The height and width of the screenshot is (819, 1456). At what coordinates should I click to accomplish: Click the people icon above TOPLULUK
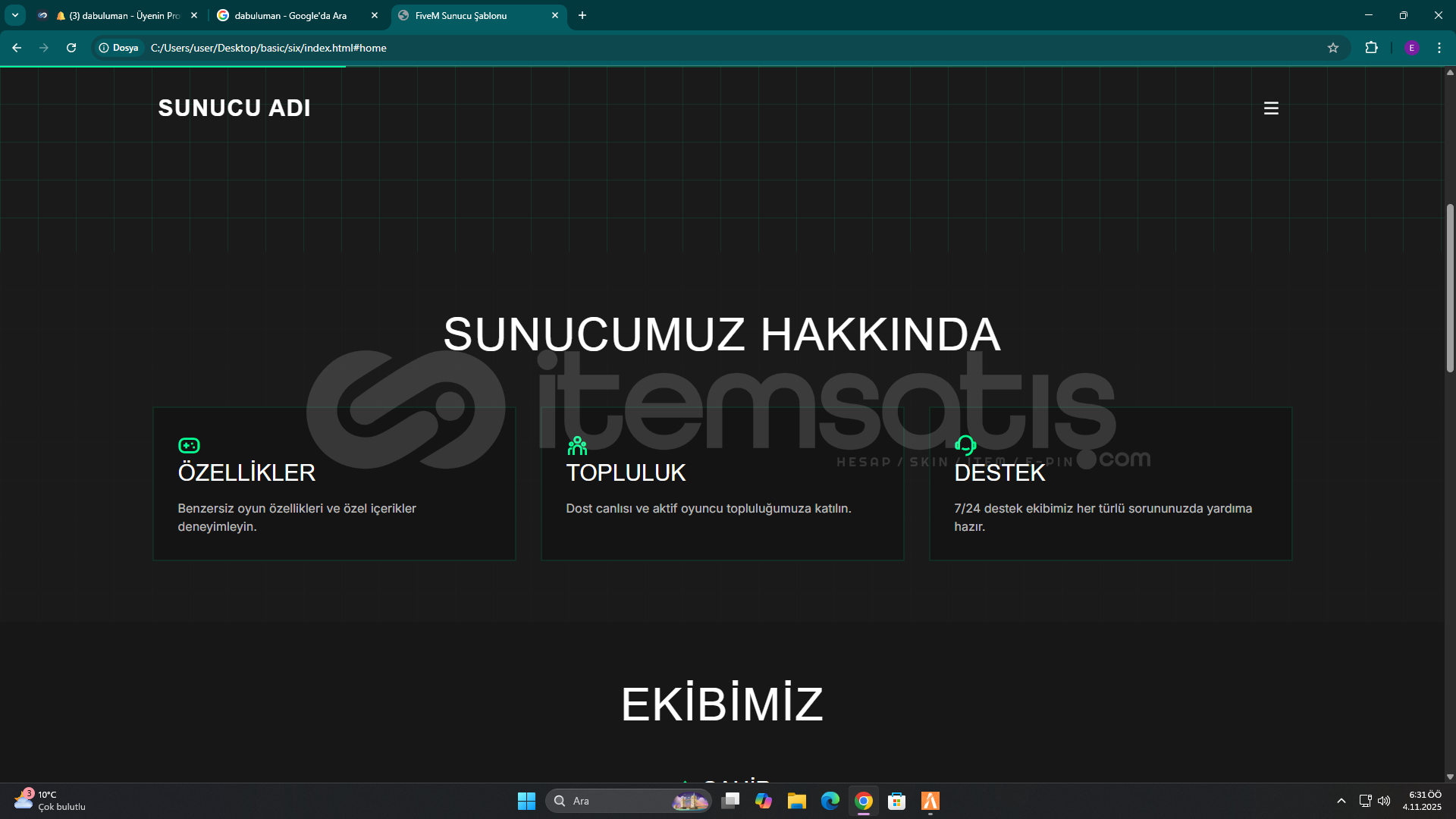[x=577, y=445]
